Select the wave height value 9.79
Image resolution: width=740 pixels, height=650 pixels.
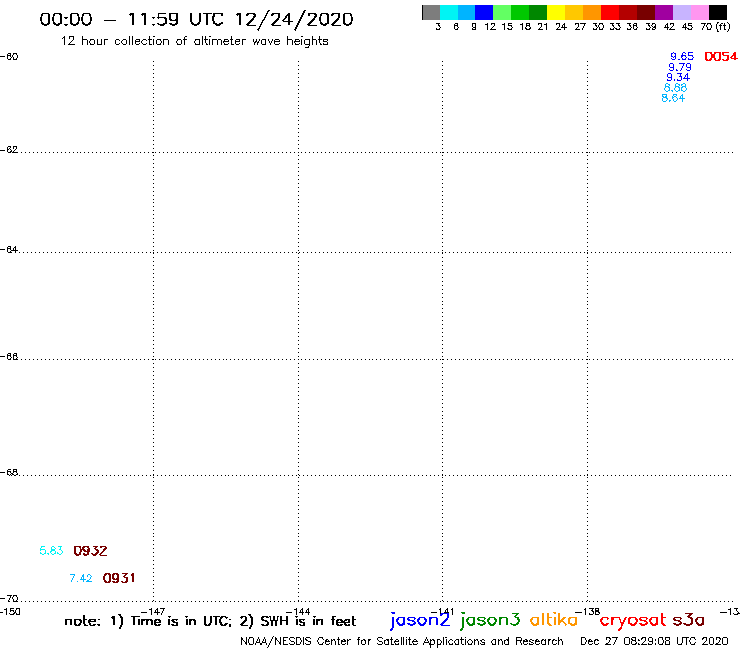pyautogui.click(x=680, y=67)
